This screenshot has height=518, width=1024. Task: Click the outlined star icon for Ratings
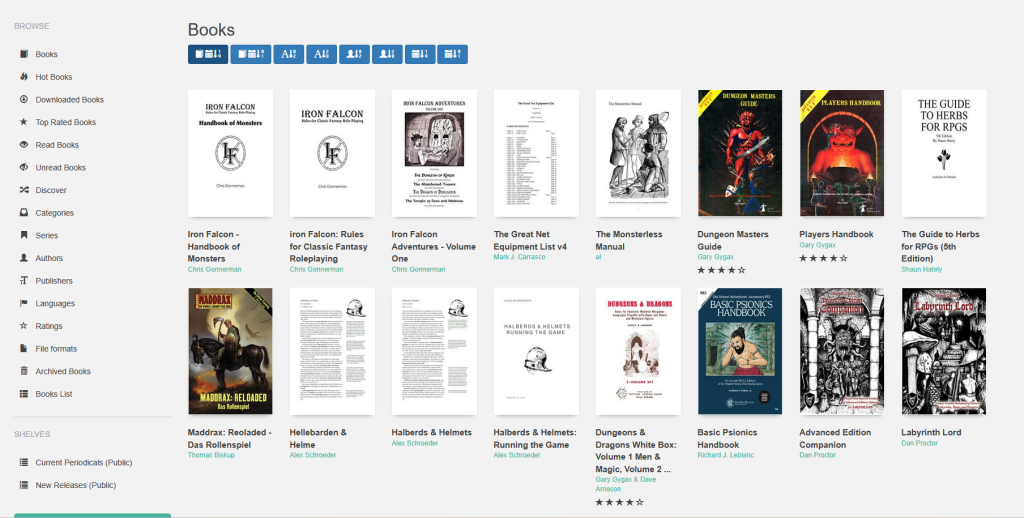click(24, 326)
